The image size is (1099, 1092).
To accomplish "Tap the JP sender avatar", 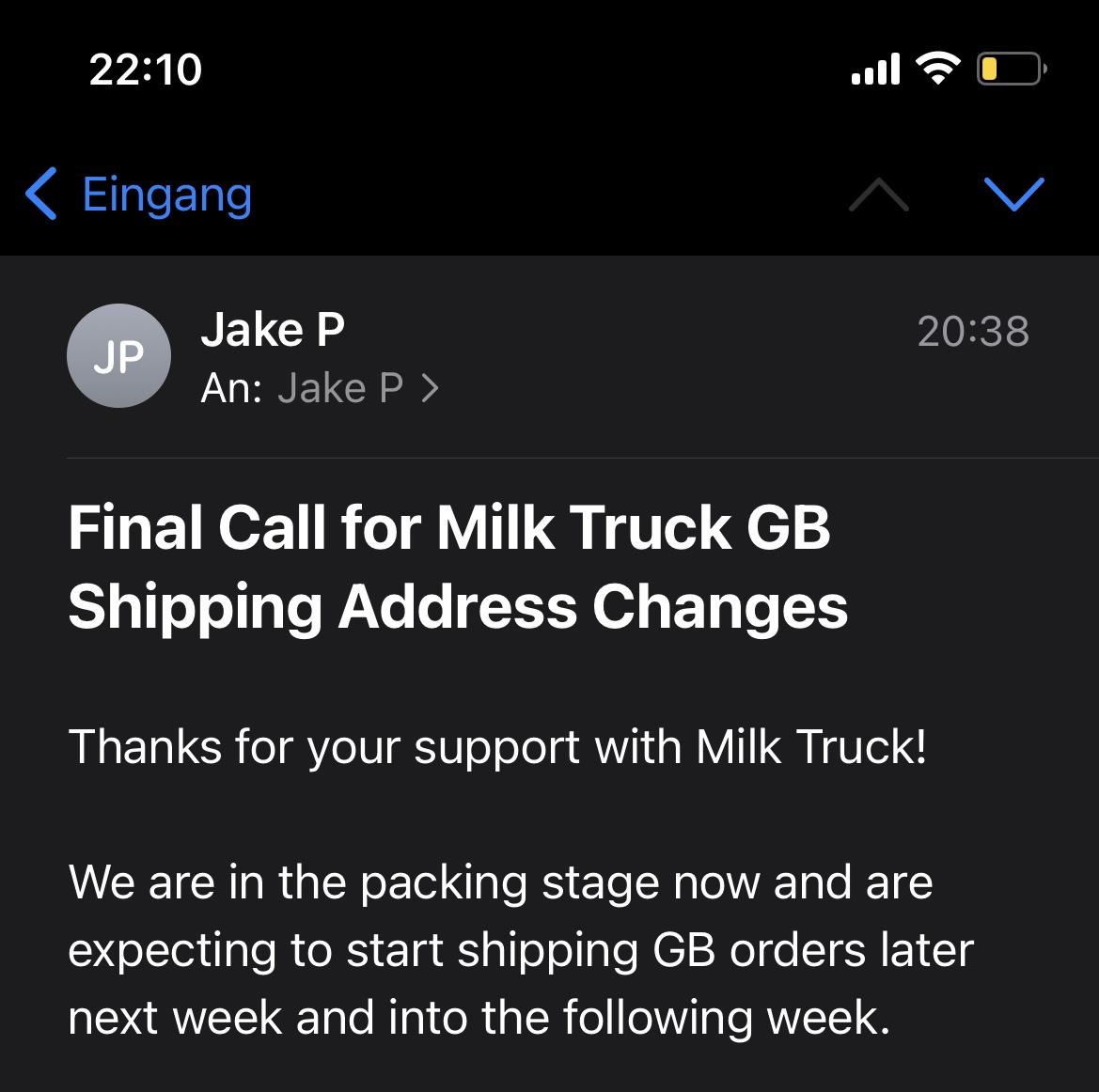I will click(118, 356).
